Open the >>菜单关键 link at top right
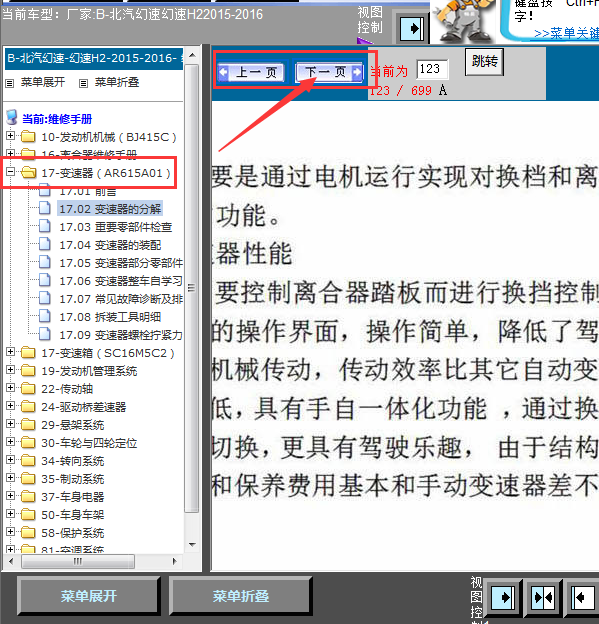This screenshot has width=599, height=624. [566, 33]
